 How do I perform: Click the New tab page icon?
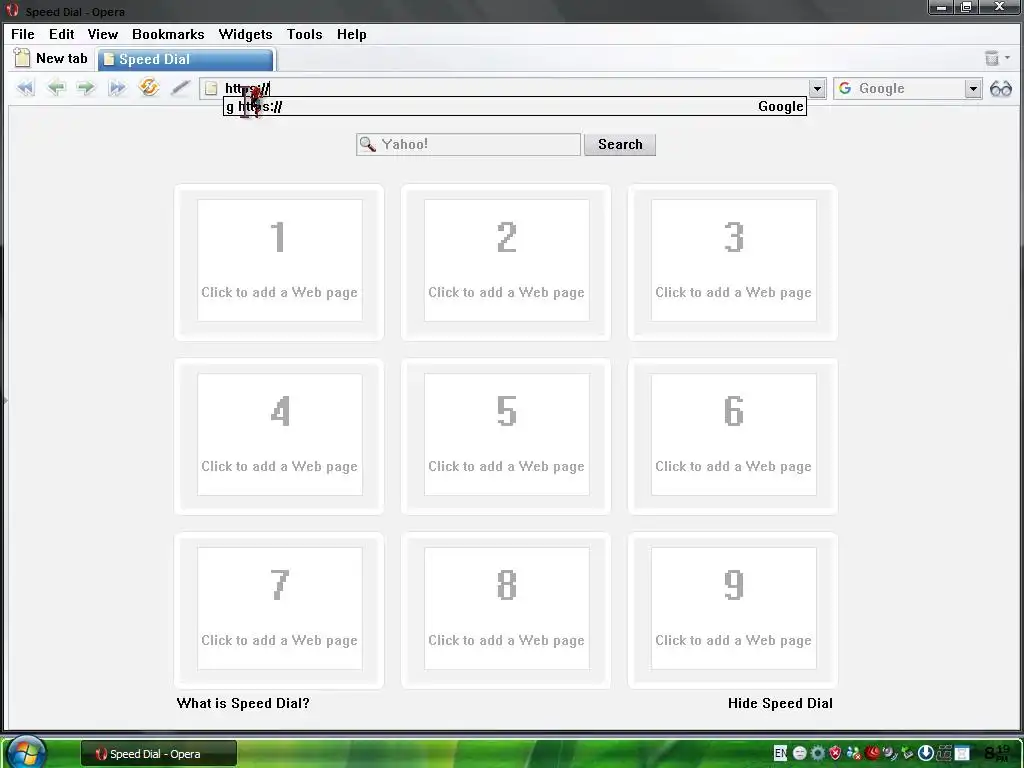22,58
